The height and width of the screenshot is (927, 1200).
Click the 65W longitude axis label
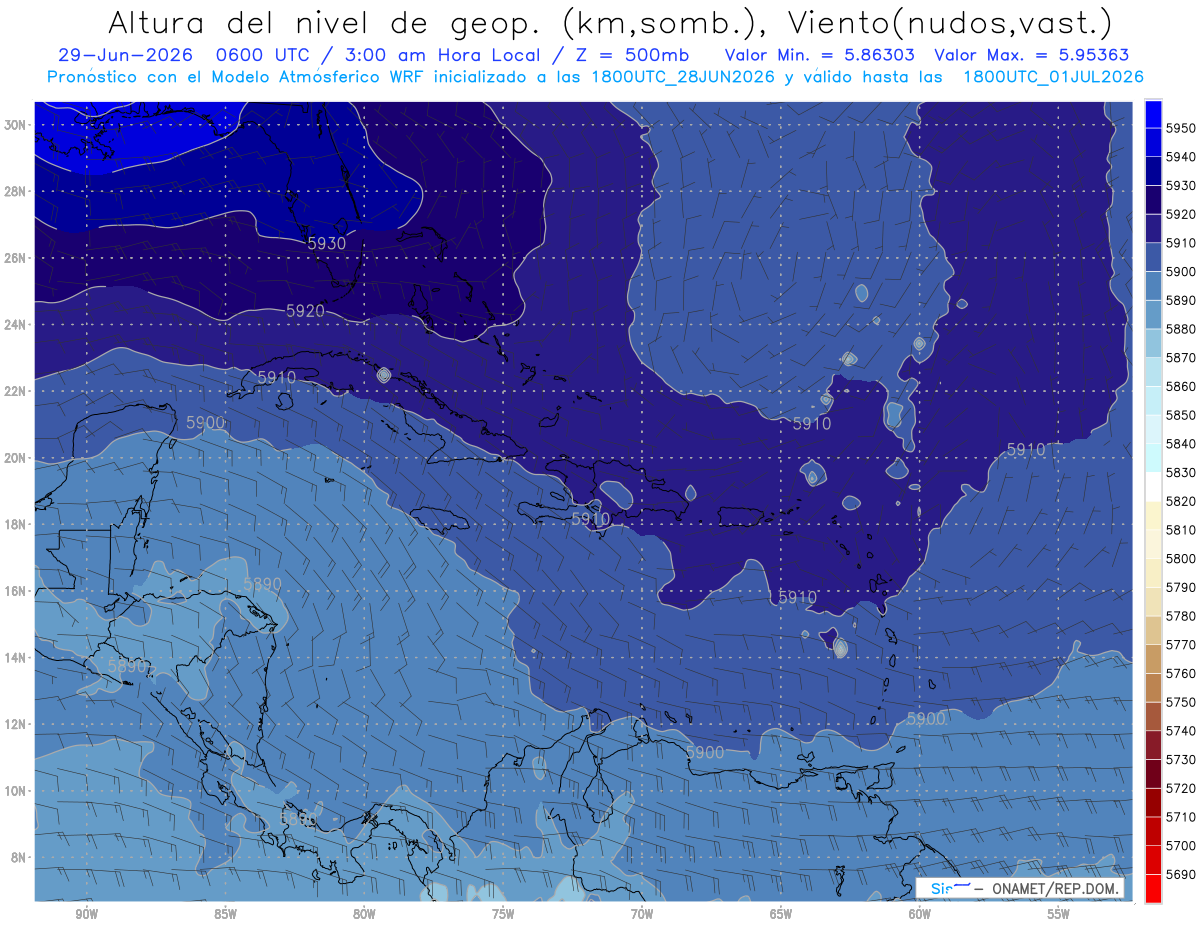781,914
